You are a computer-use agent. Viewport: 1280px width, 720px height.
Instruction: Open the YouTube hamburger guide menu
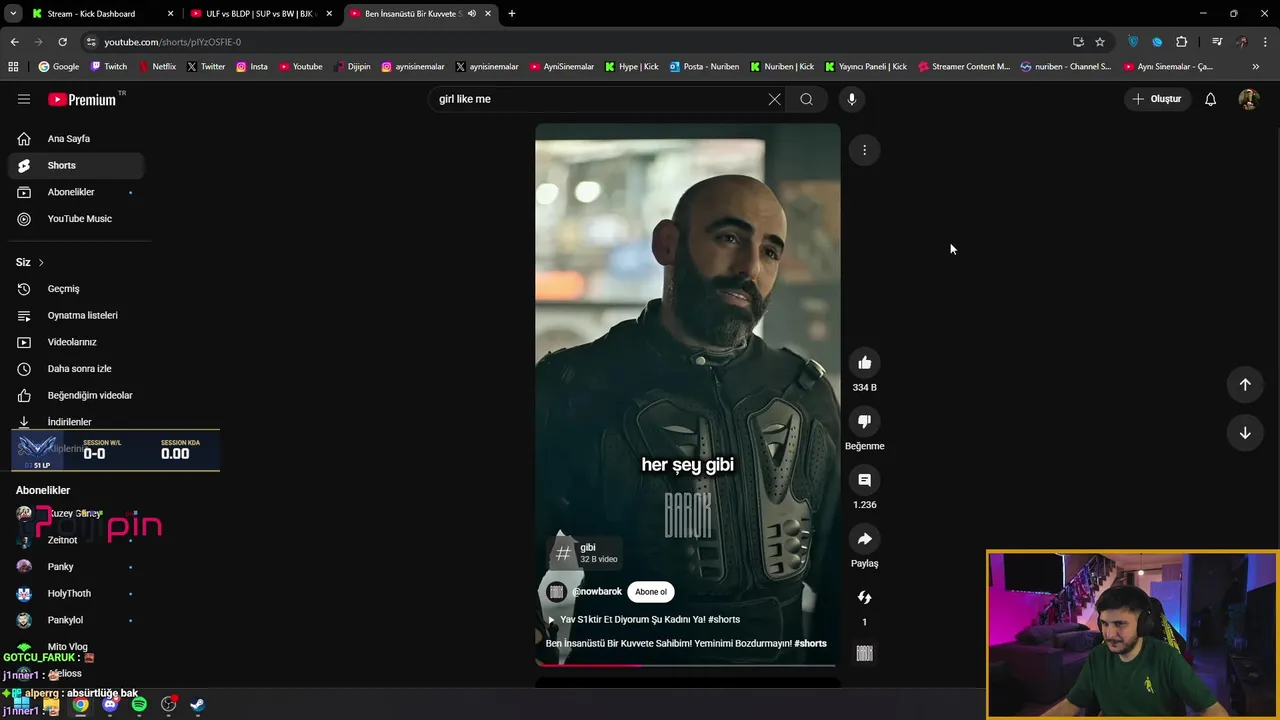point(24,99)
